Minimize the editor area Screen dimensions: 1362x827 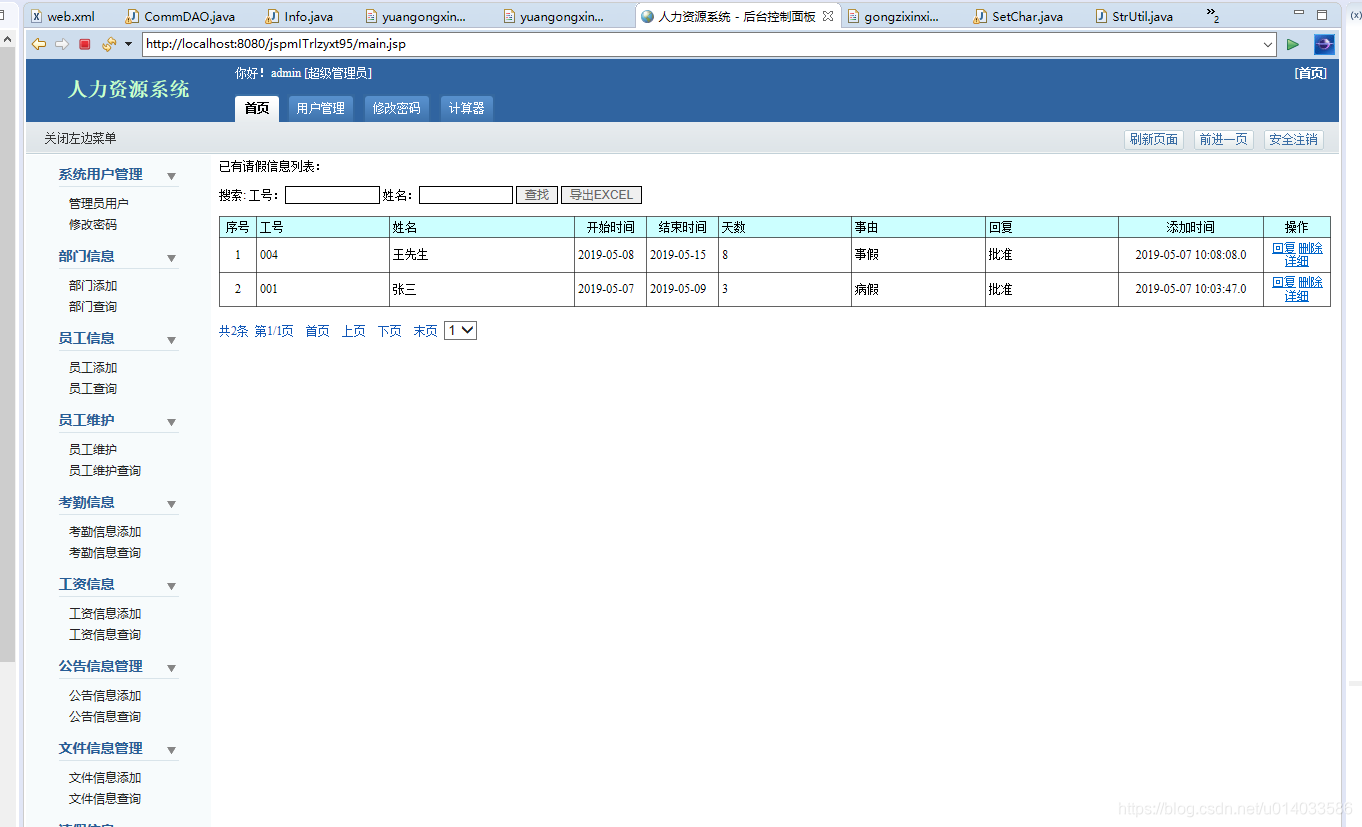coord(1299,14)
